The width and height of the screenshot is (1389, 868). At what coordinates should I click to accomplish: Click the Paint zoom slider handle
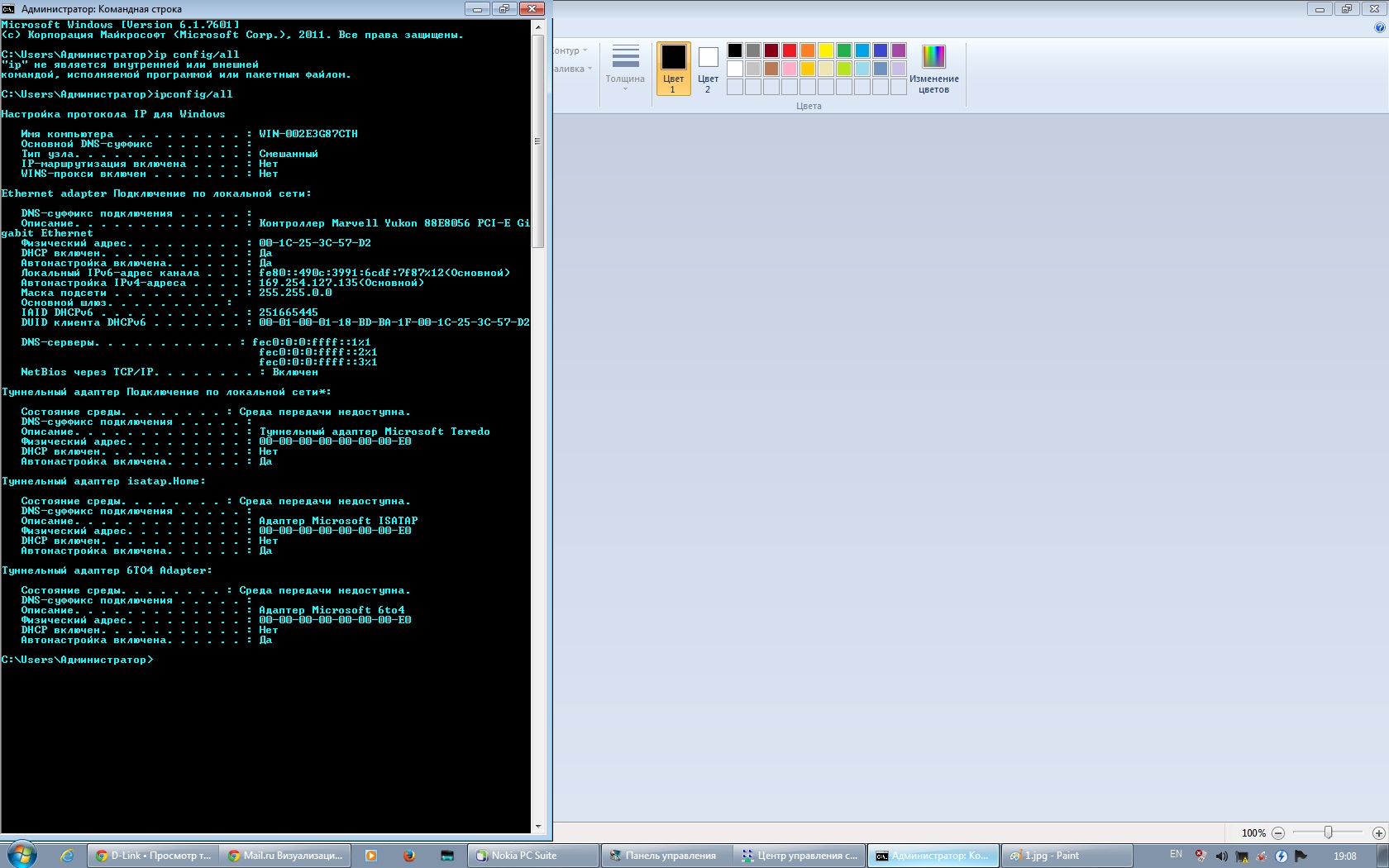coord(1328,832)
